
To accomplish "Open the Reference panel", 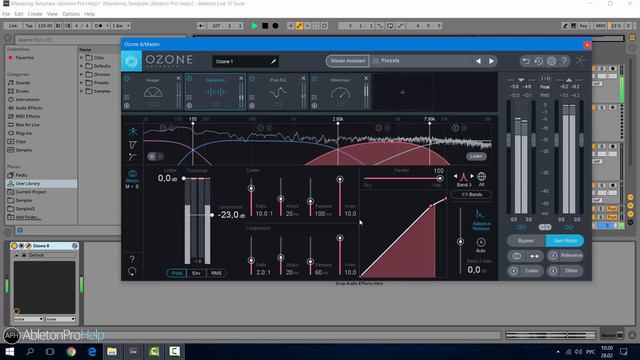I will (x=565, y=256).
